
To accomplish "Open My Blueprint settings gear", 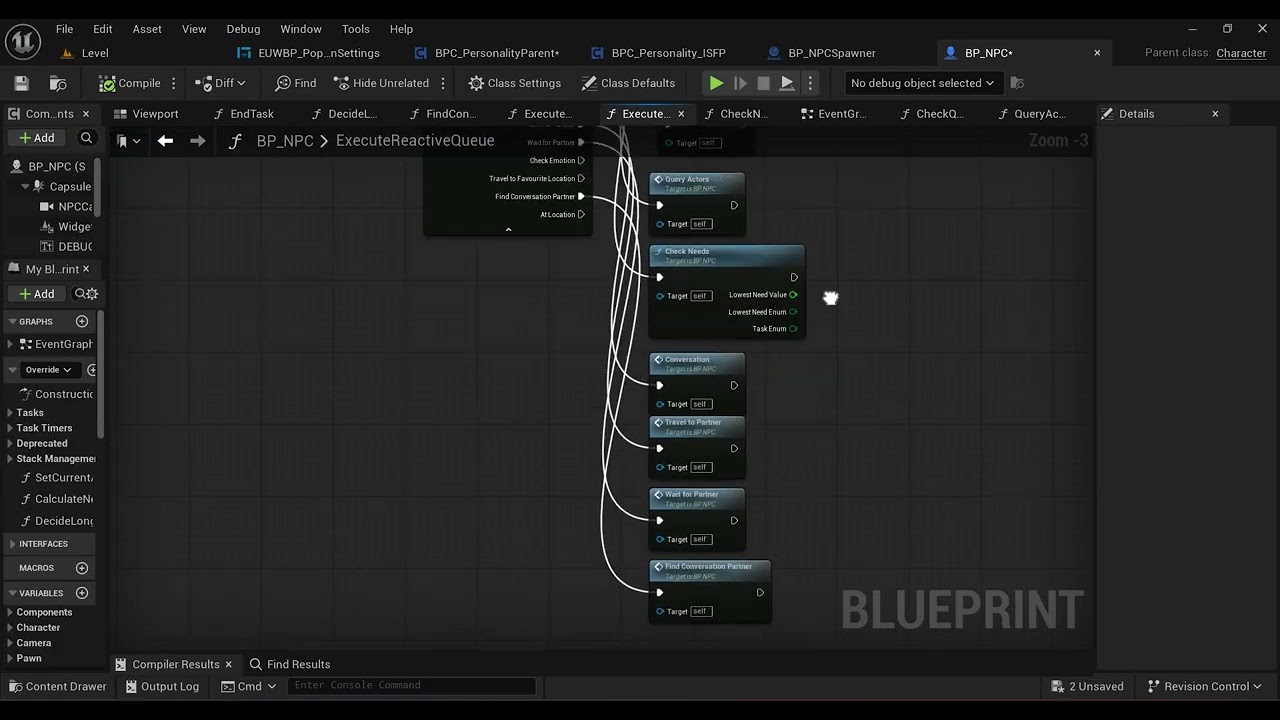I will [x=93, y=294].
